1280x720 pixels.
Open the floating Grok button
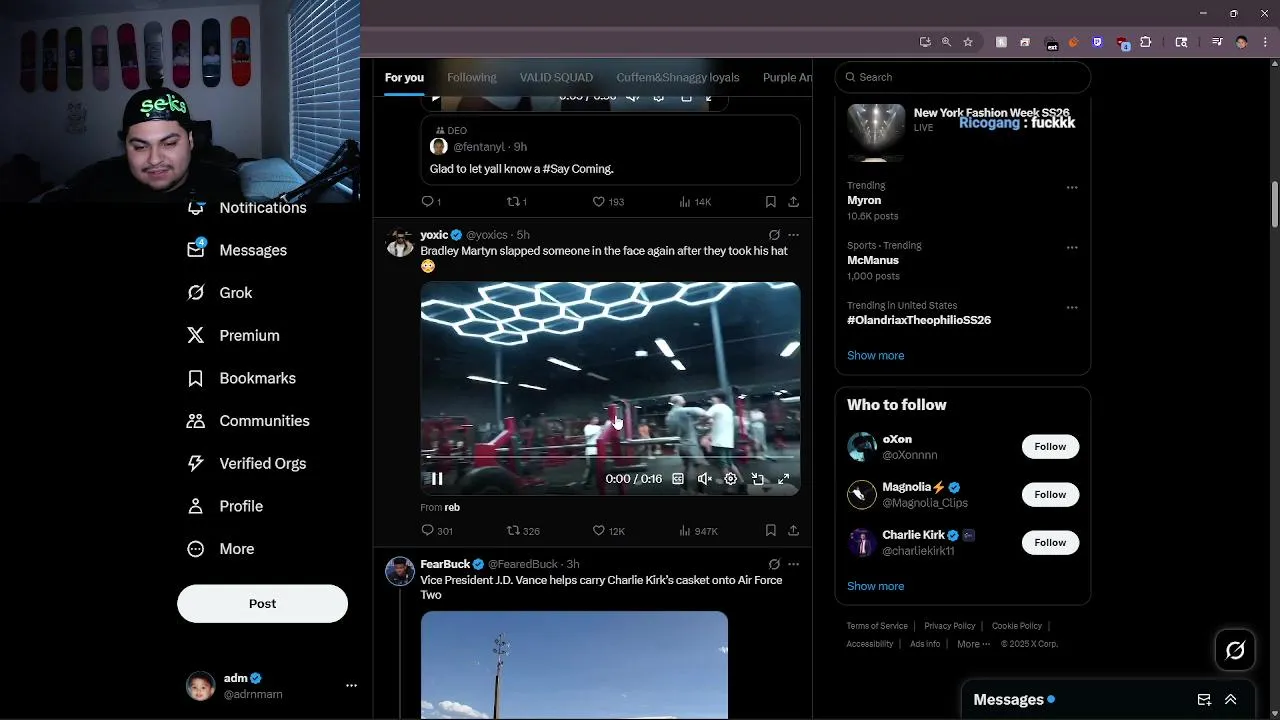(1235, 651)
